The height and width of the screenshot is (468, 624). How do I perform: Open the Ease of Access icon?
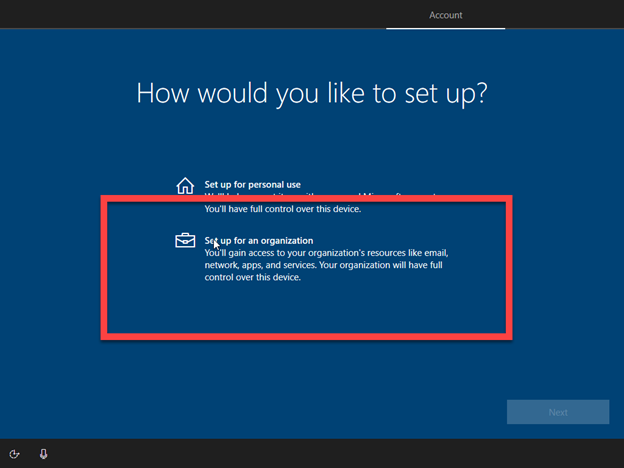[x=14, y=453]
